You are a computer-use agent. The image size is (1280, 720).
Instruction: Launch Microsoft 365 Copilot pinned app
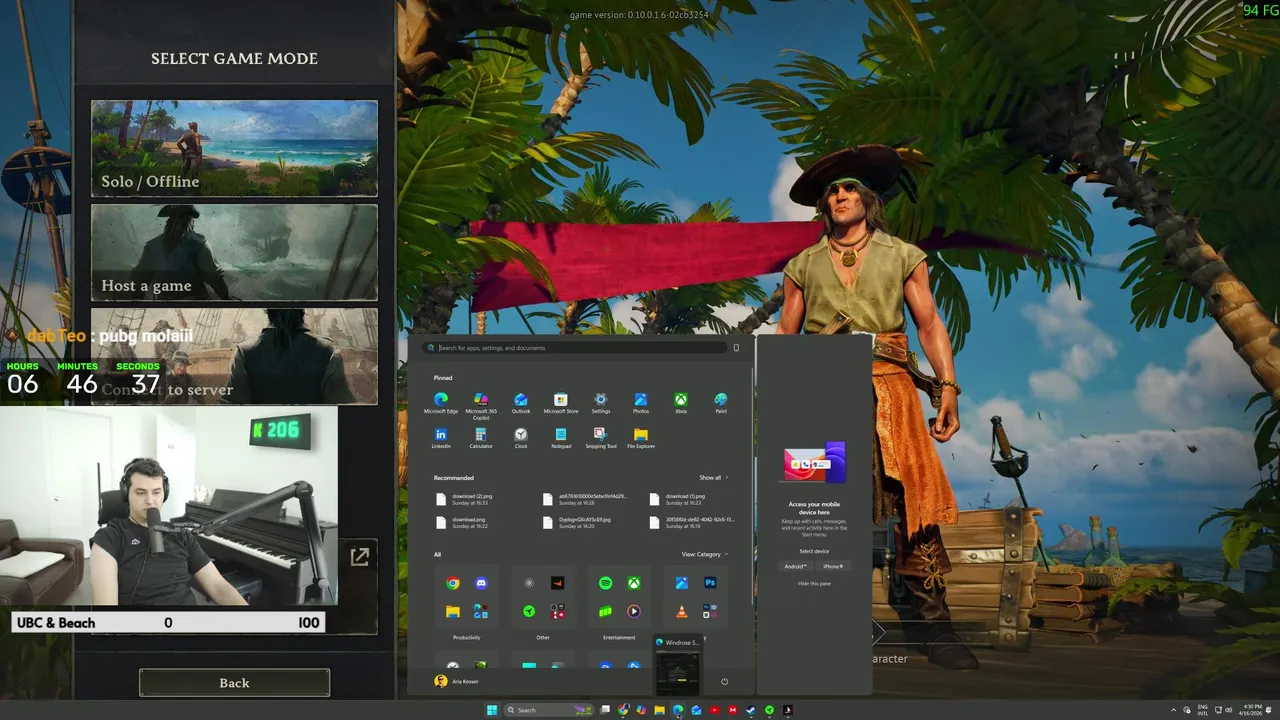click(x=481, y=404)
